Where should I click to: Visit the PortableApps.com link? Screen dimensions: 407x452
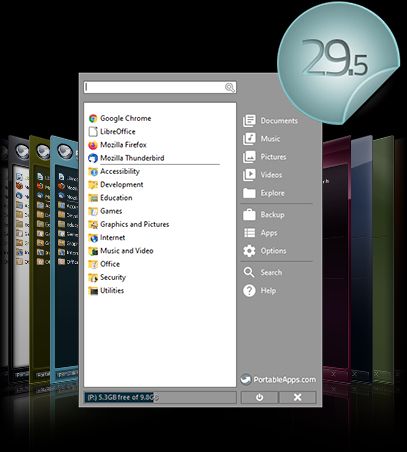point(278,380)
